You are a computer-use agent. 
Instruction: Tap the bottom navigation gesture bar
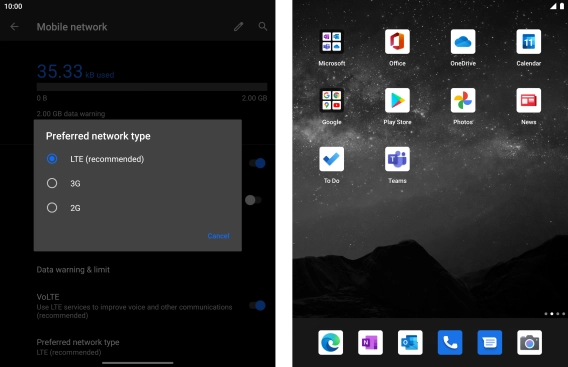pos(138,363)
